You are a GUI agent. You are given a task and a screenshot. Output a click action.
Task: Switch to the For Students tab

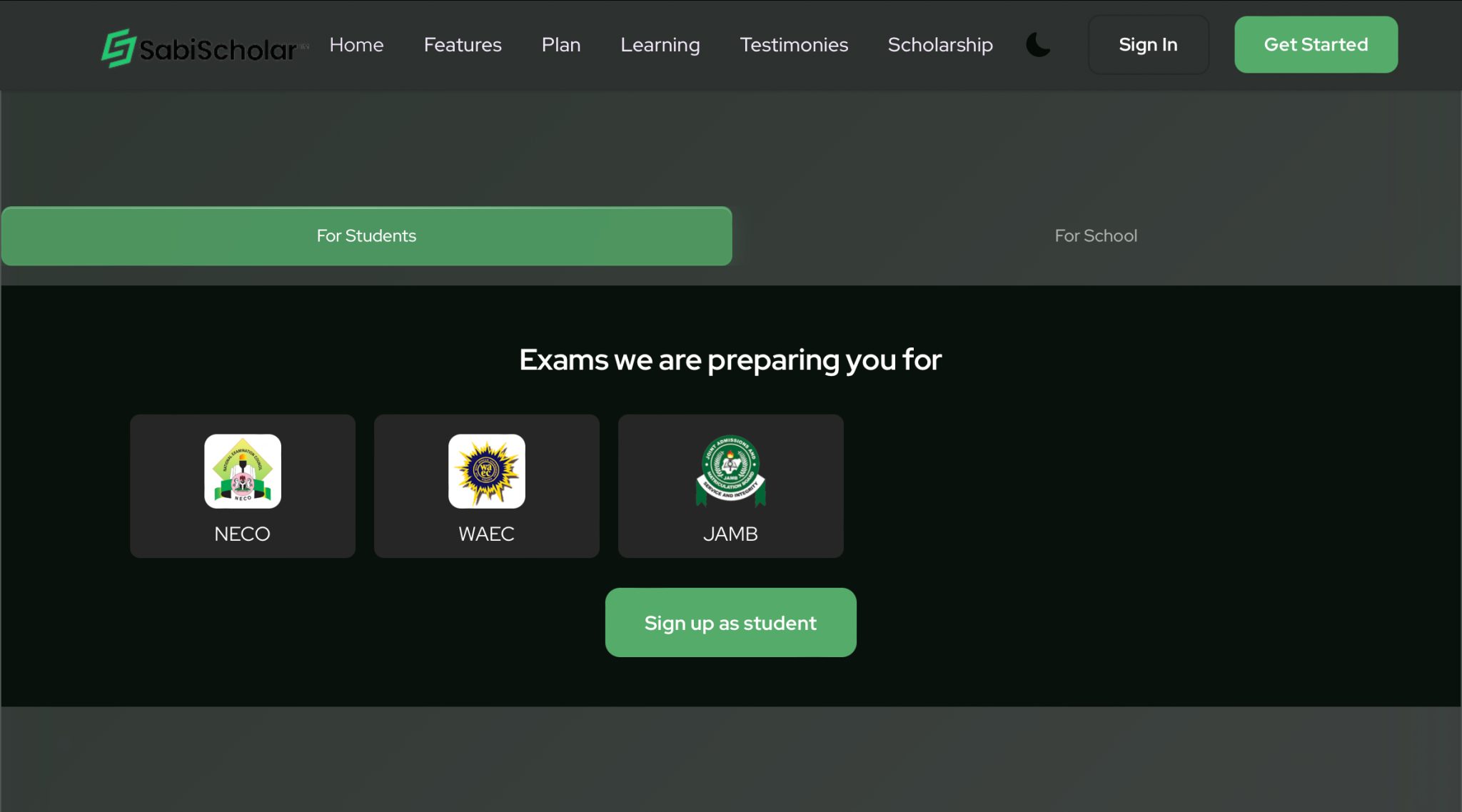tap(367, 236)
